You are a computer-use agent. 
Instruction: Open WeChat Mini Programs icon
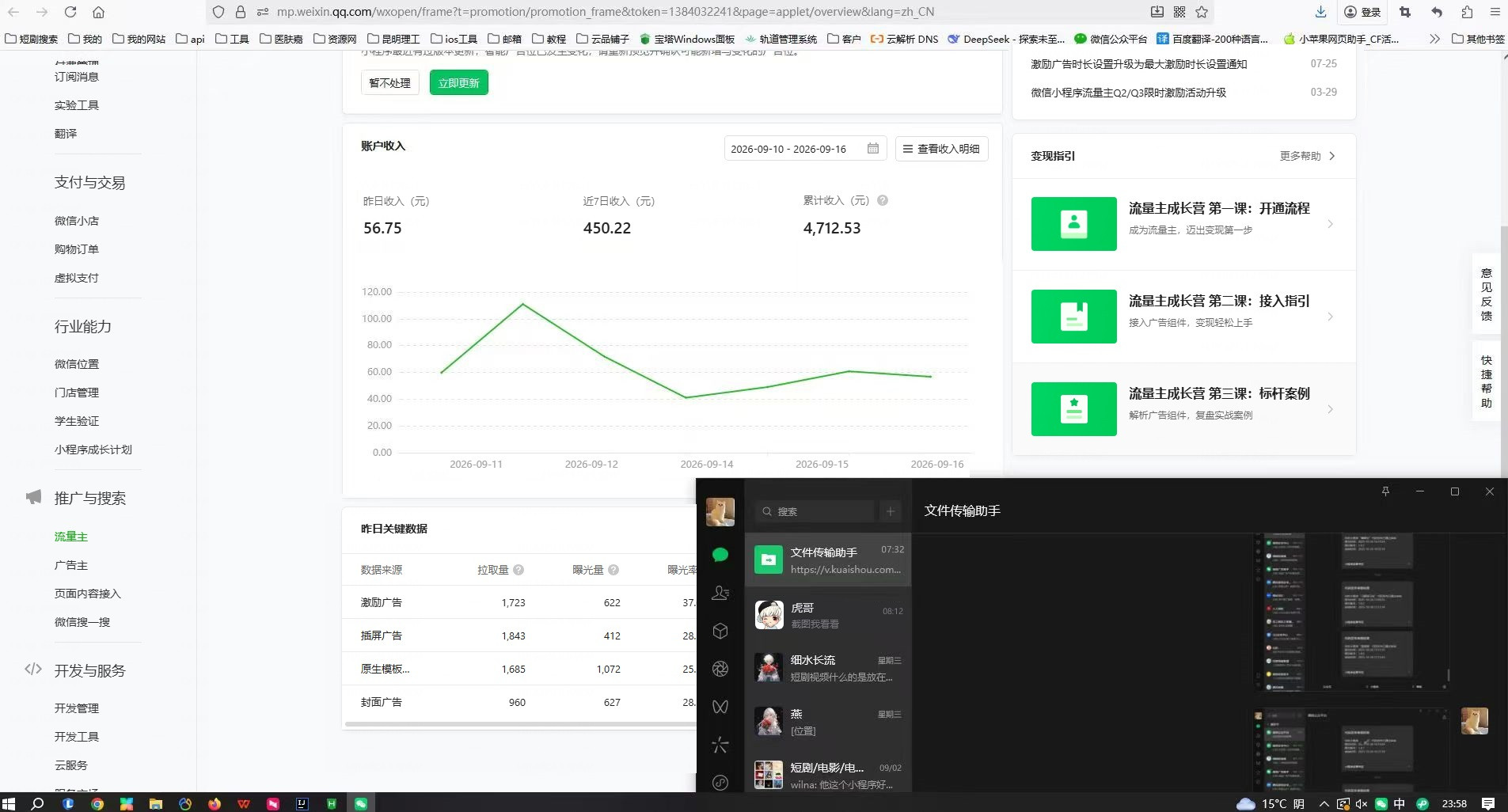click(x=720, y=783)
